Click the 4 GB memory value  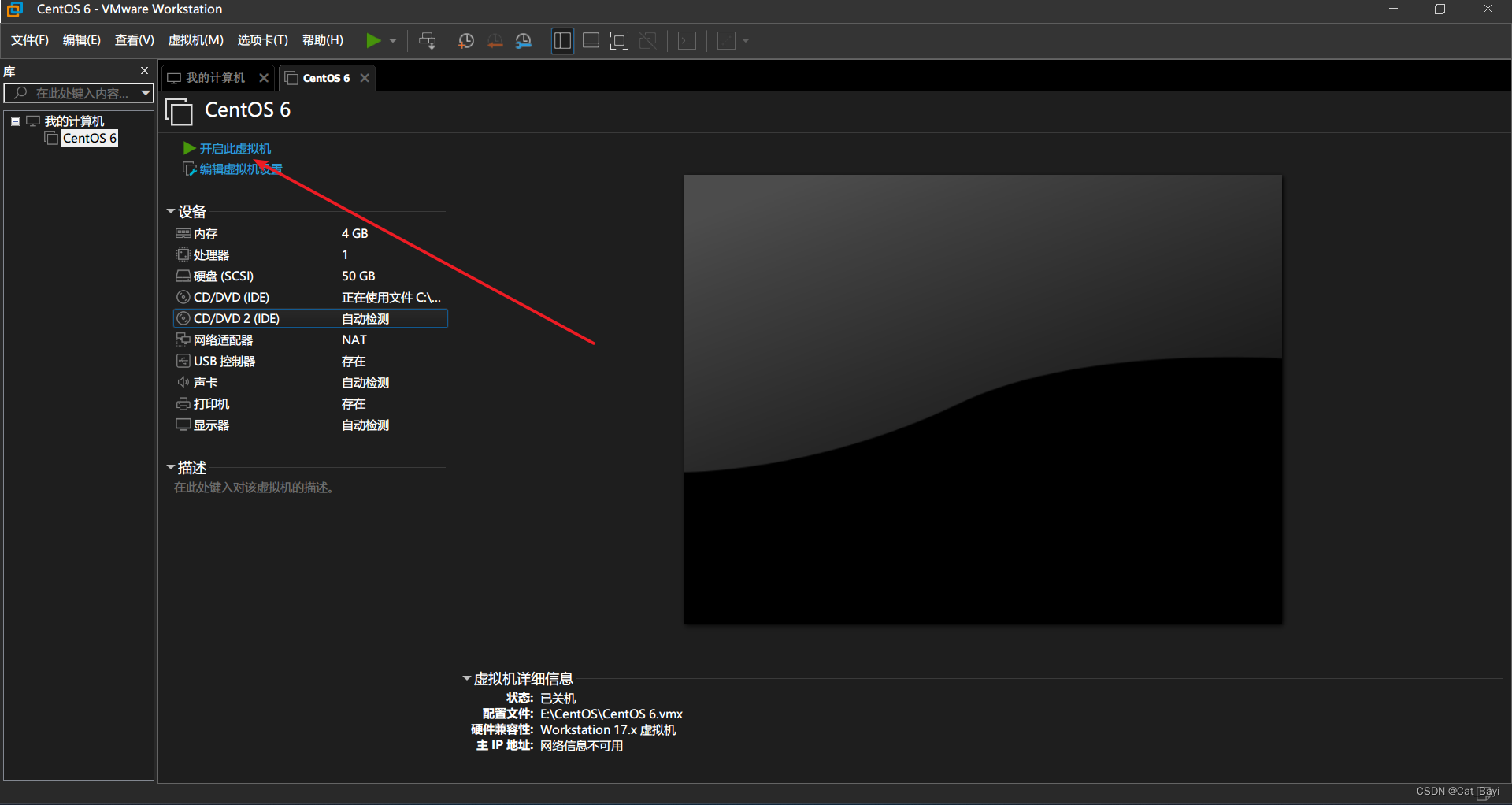tap(354, 233)
